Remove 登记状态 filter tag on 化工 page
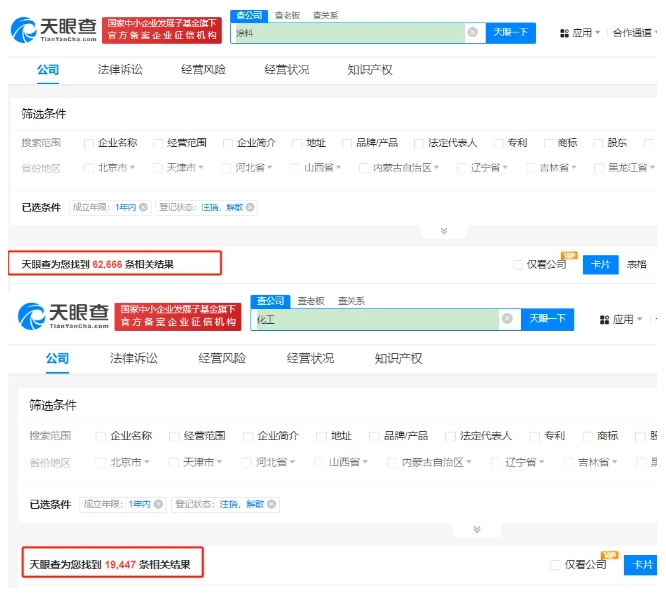This screenshot has width=666, height=593. tap(271, 504)
